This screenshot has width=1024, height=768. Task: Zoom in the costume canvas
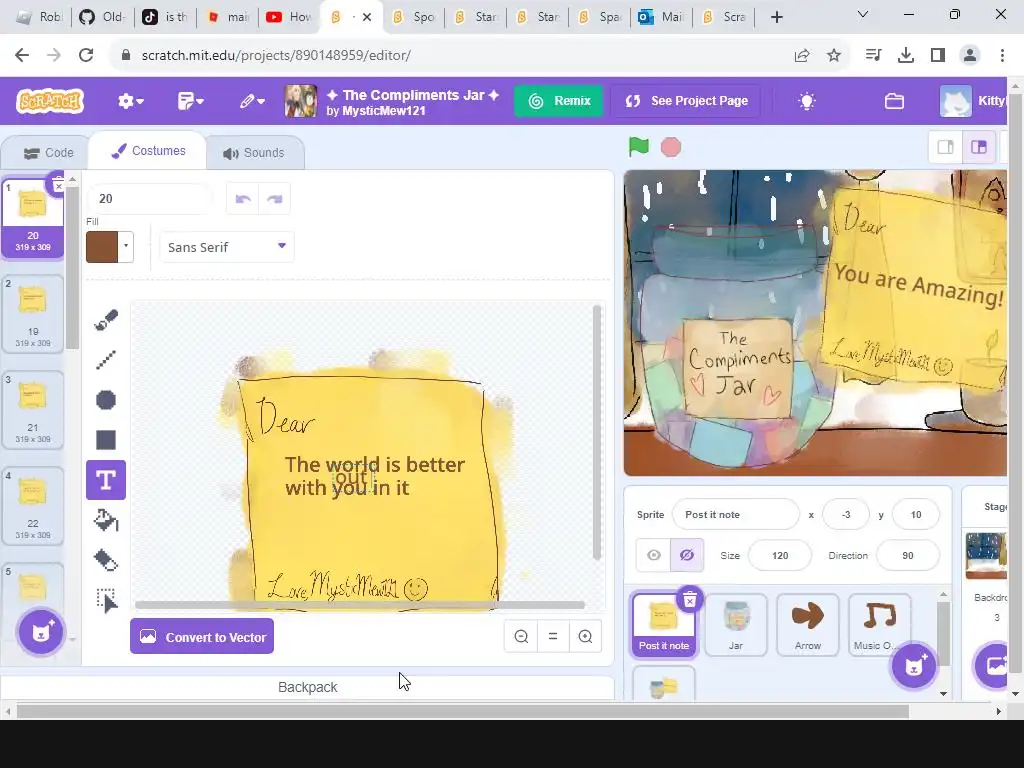[585, 636]
